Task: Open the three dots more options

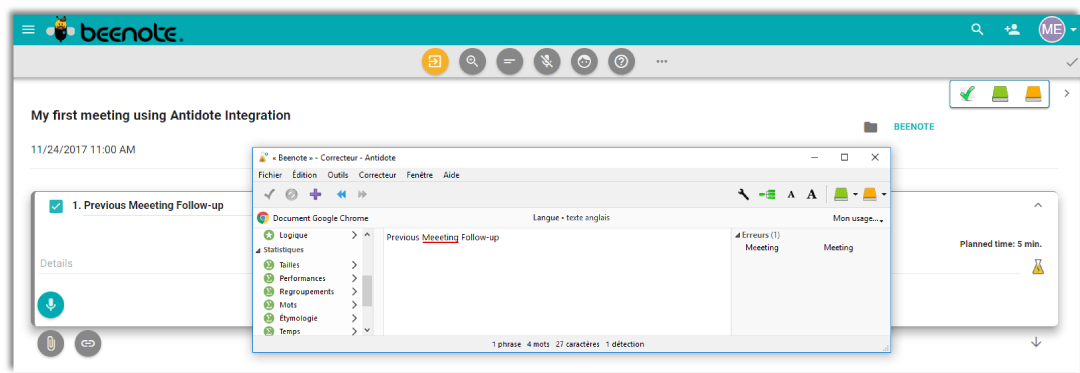Action: [662, 61]
